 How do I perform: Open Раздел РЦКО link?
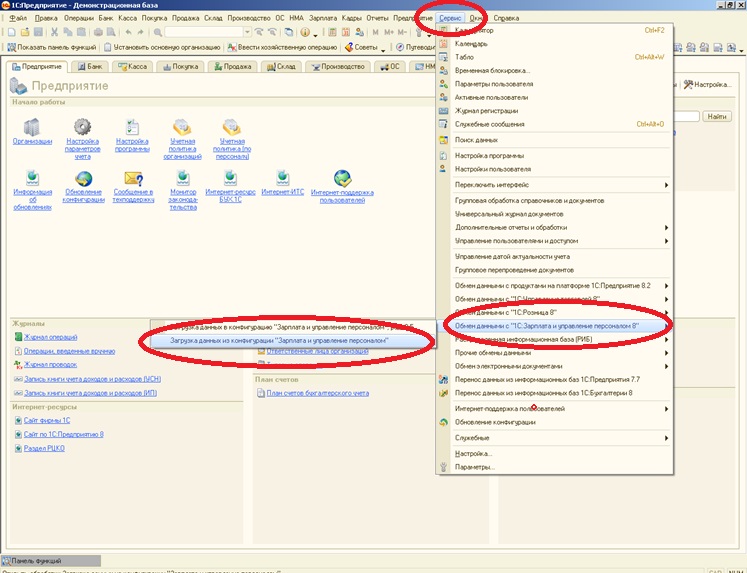point(44,448)
